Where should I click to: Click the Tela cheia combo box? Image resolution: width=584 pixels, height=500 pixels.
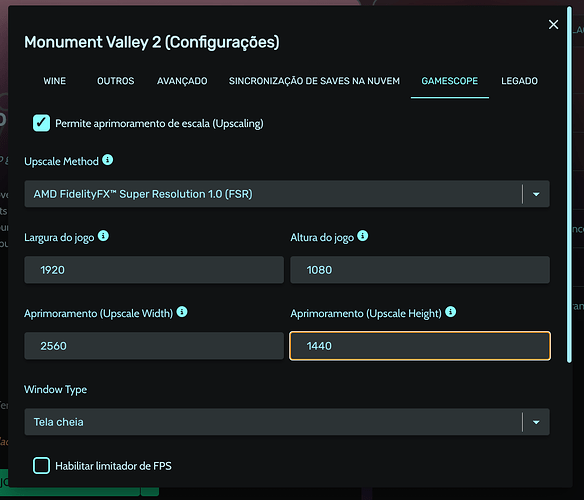click(x=287, y=422)
